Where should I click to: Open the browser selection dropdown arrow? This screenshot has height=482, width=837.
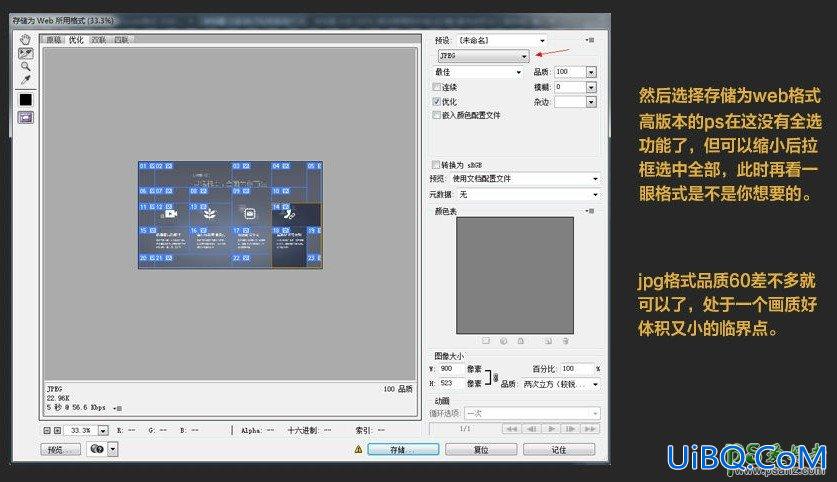click(x=113, y=449)
